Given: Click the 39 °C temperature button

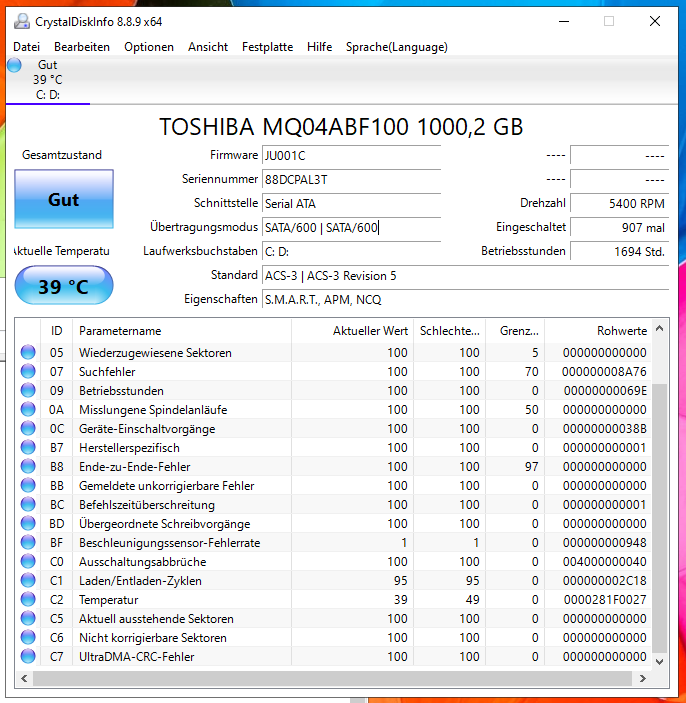Looking at the screenshot, I should (64, 286).
